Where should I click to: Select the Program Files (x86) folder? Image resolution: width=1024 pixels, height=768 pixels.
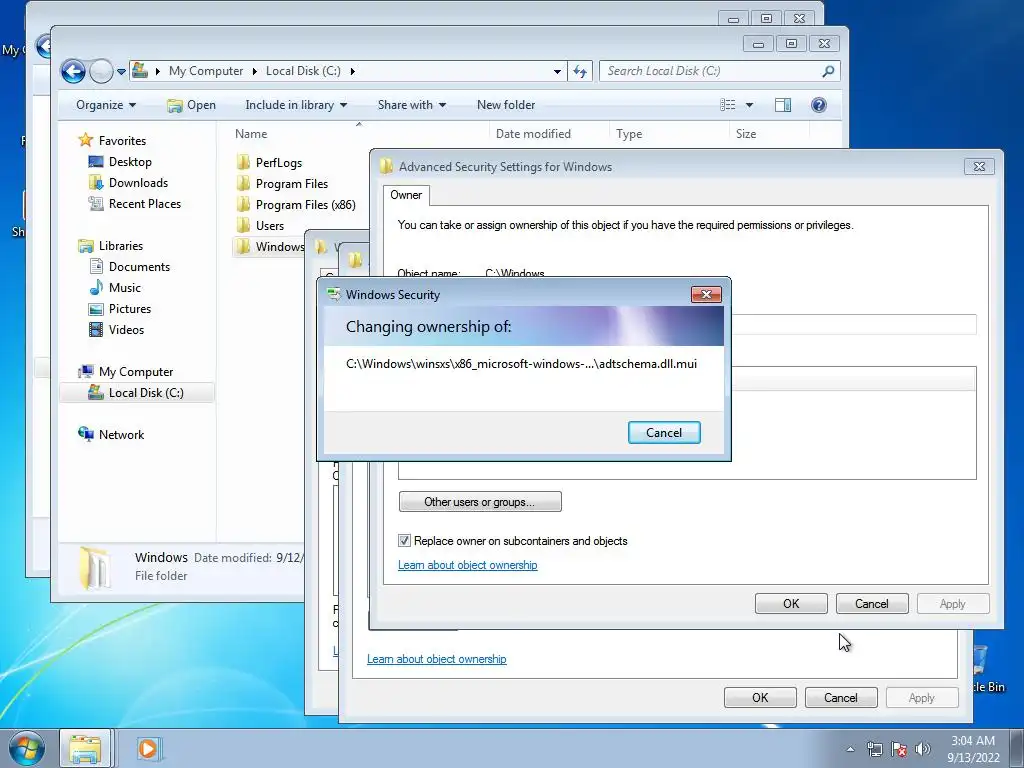305,204
